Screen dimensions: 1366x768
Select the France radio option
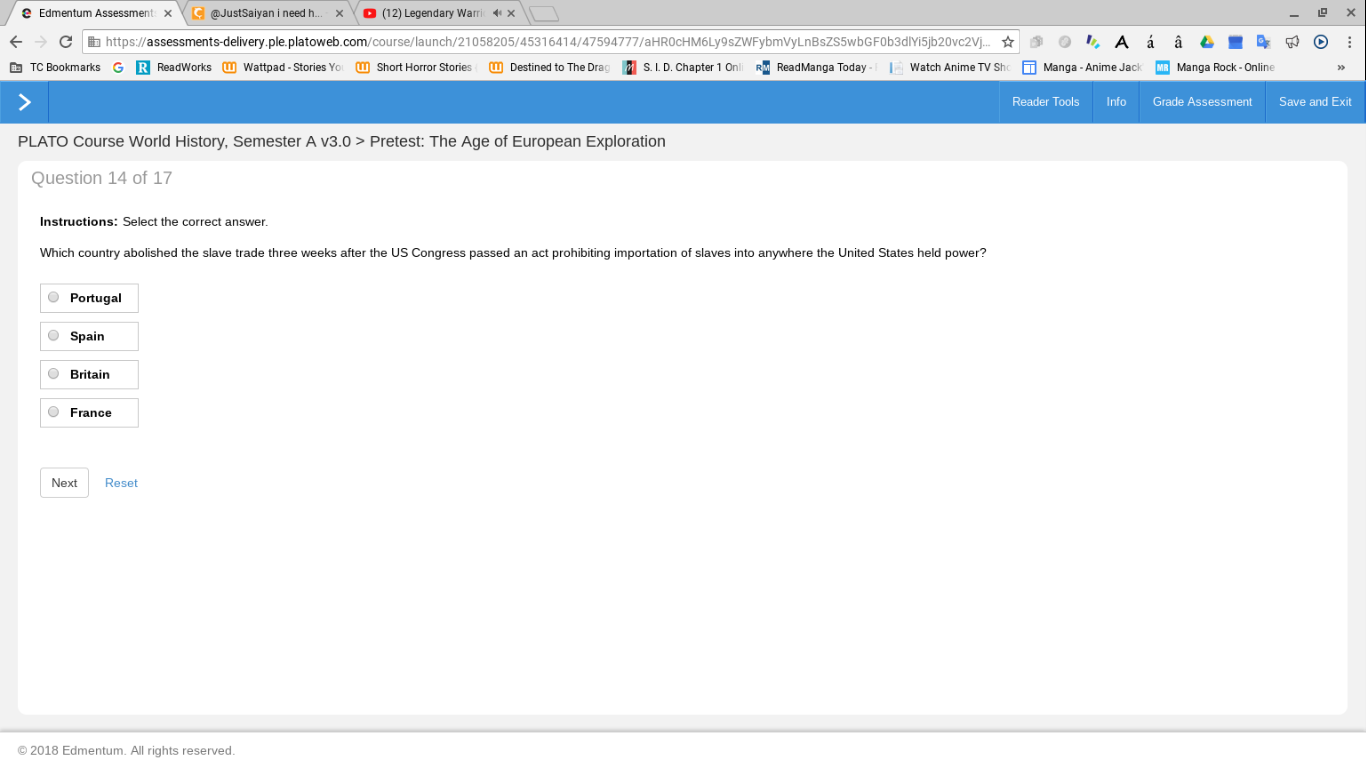click(x=54, y=411)
